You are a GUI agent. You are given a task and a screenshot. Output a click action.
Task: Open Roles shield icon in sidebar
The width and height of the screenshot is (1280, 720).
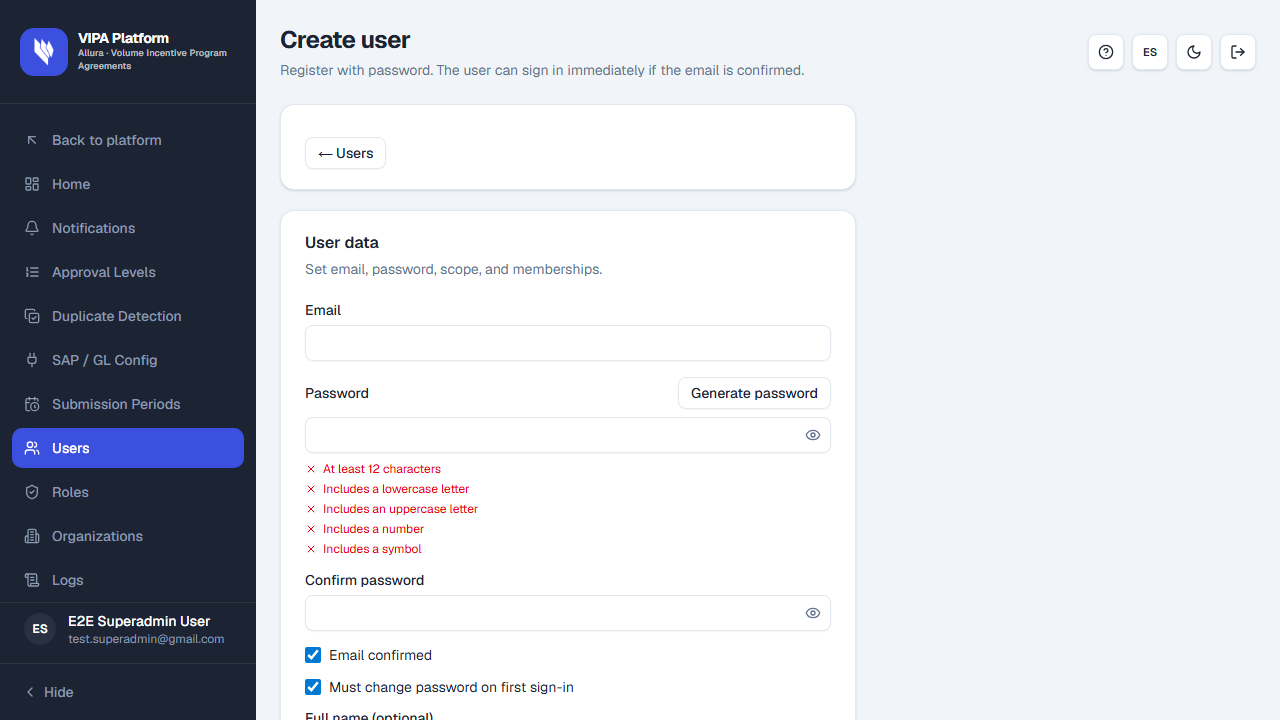click(x=32, y=492)
